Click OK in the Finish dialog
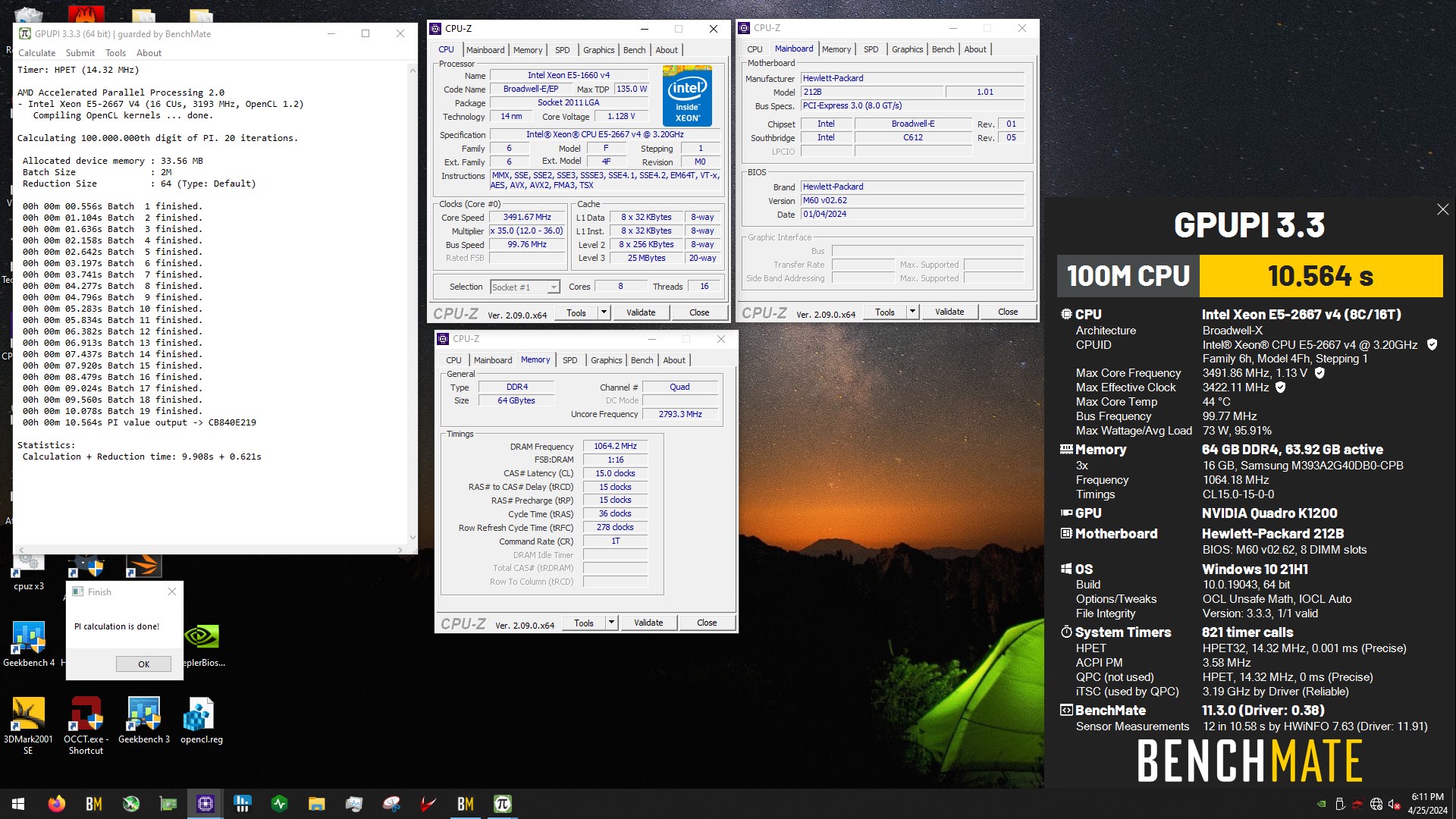1456x819 pixels. coord(143,664)
